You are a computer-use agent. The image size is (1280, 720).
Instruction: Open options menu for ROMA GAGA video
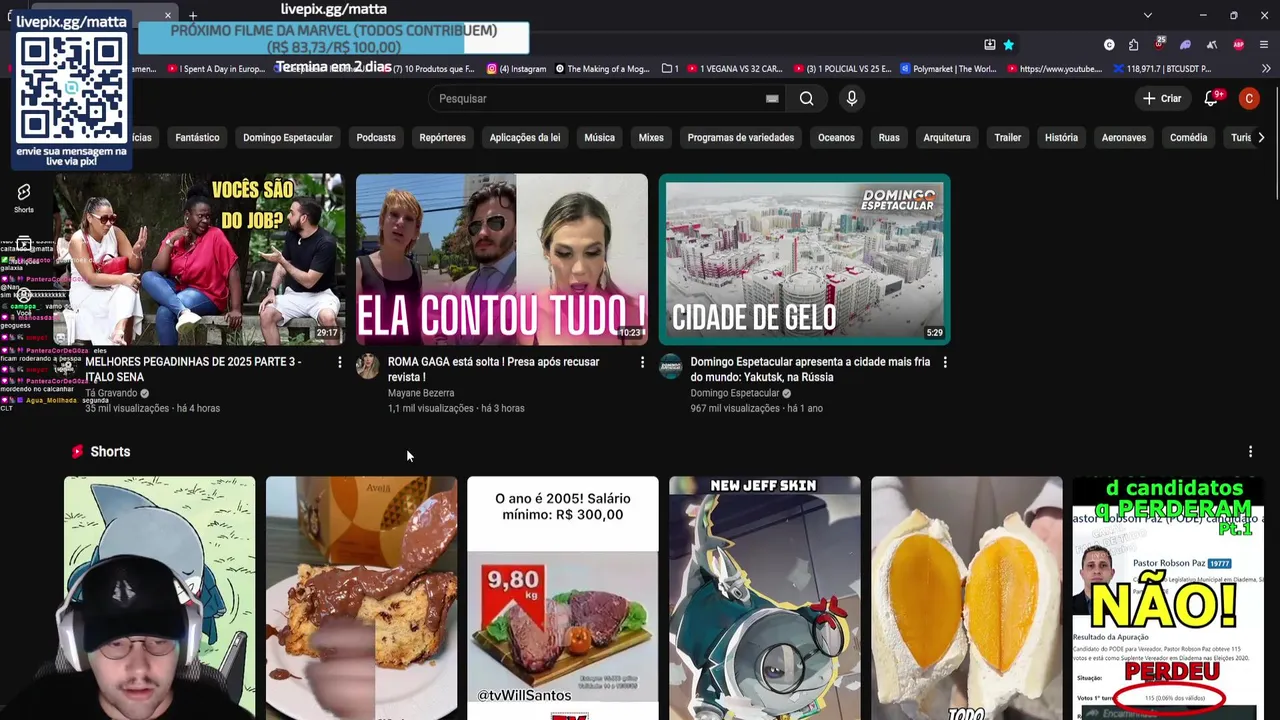click(642, 362)
